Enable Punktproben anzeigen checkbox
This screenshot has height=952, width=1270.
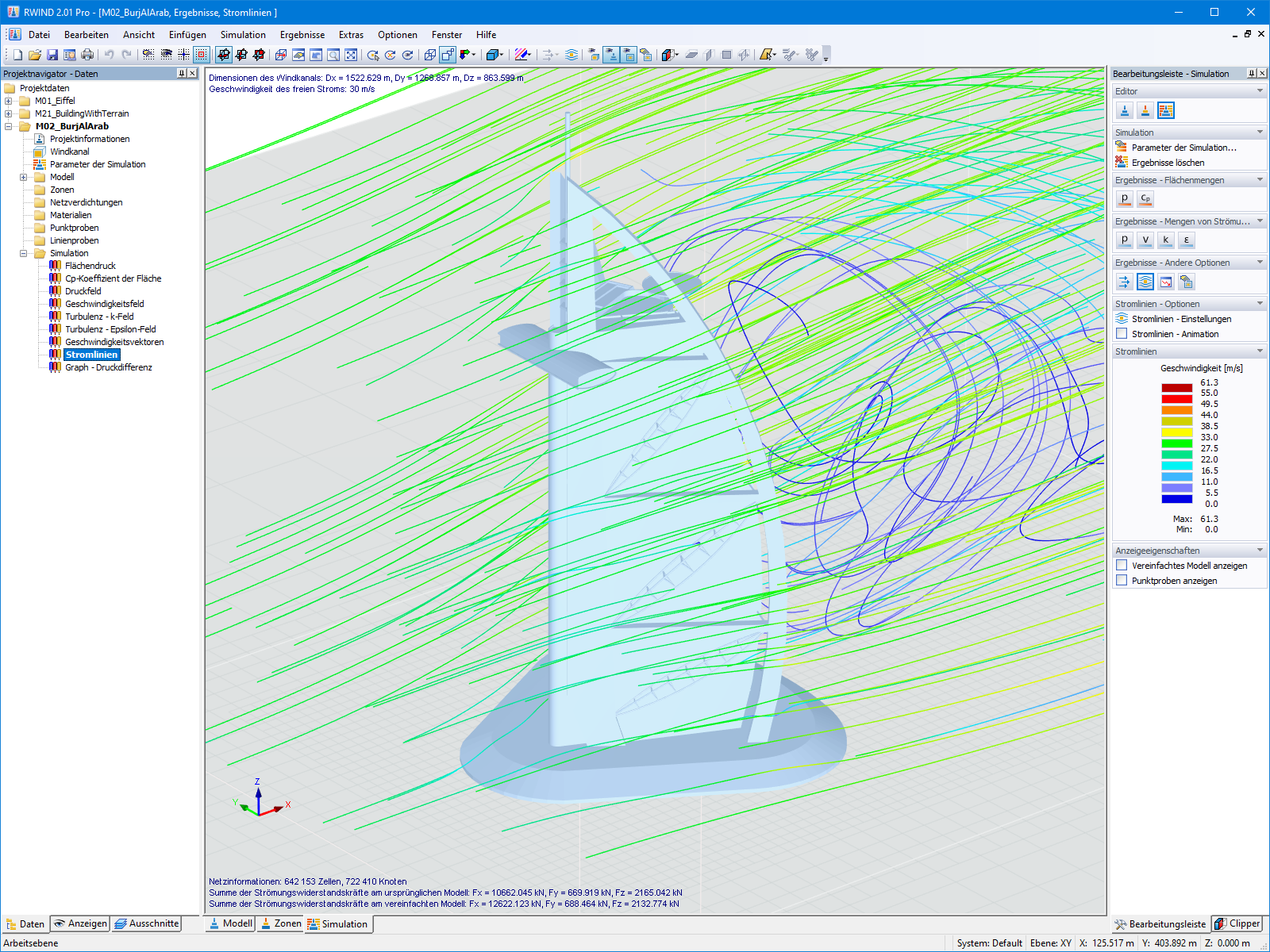pyautogui.click(x=1122, y=581)
